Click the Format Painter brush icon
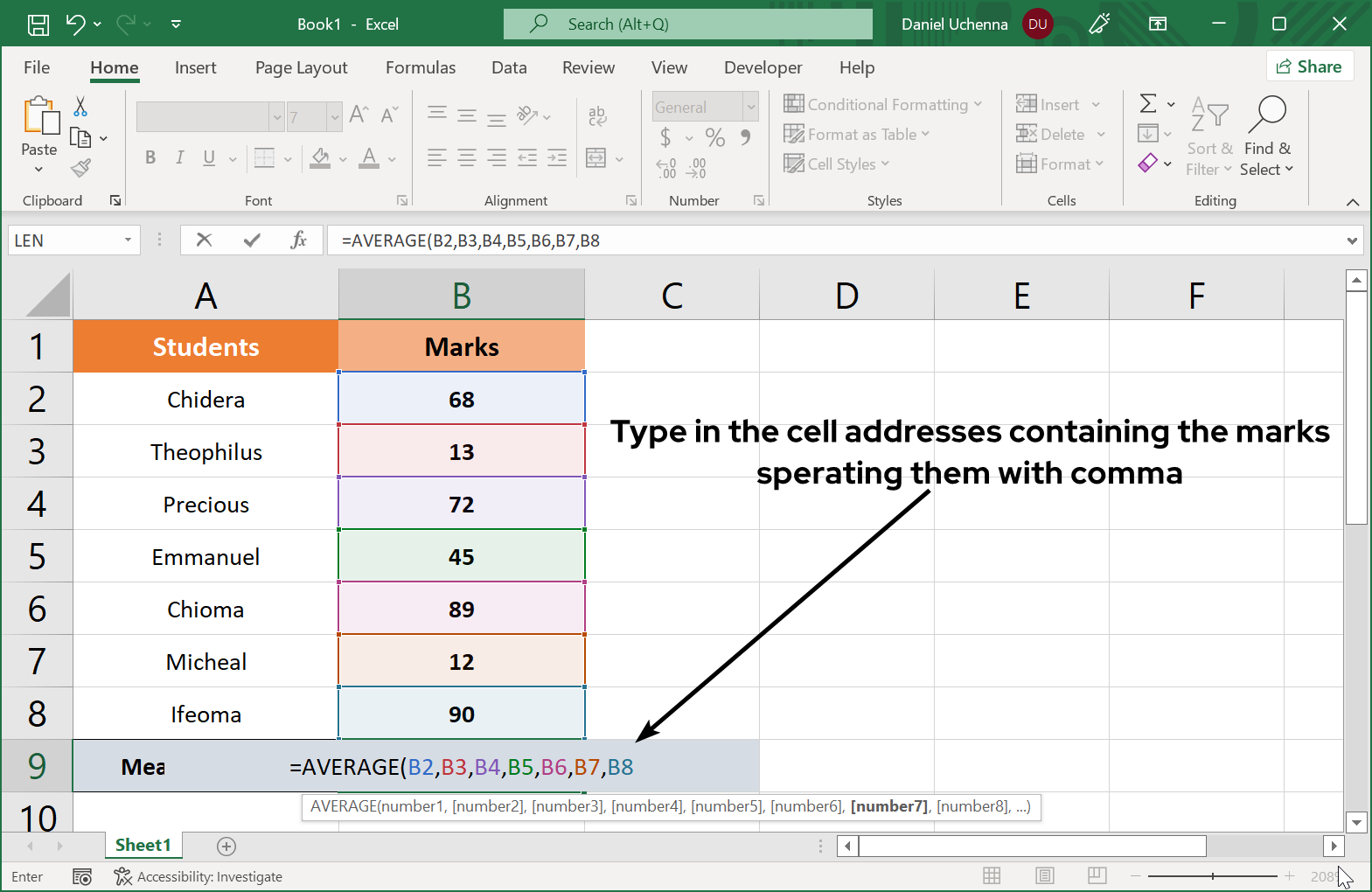Image resolution: width=1372 pixels, height=892 pixels. 80,167
